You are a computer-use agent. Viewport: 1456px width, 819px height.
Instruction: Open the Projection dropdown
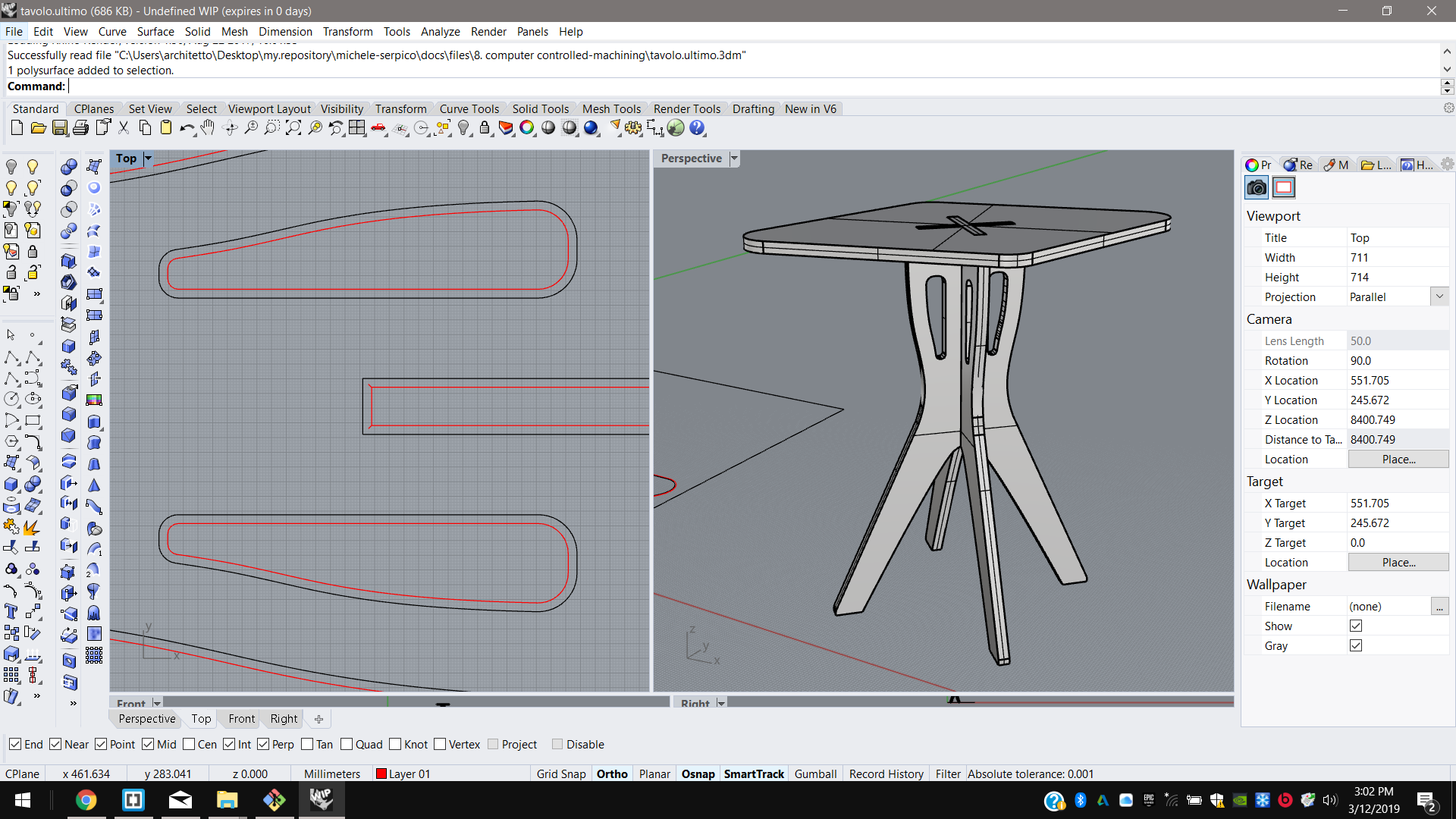[1439, 297]
